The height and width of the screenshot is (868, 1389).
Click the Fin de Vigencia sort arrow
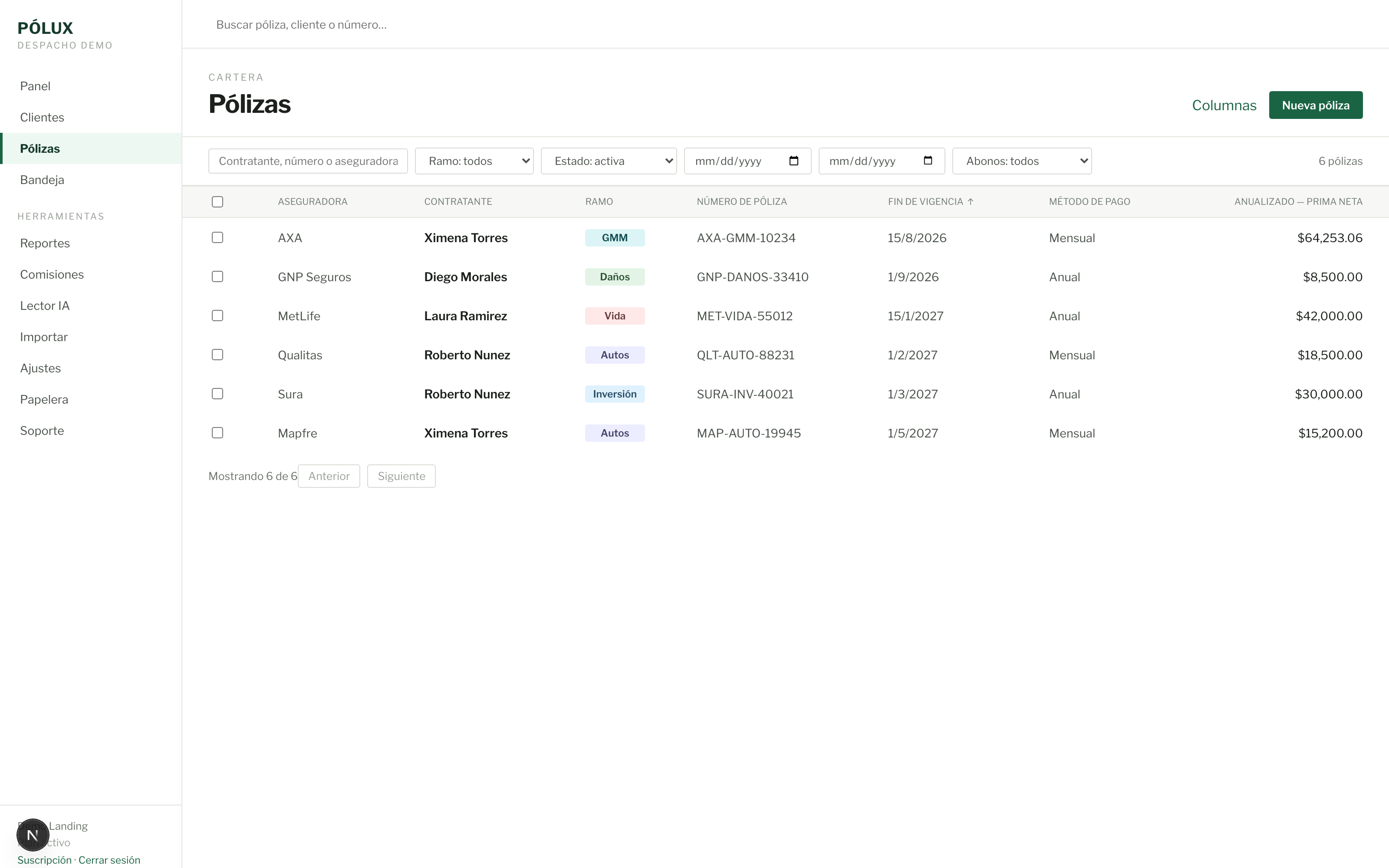[x=971, y=201]
